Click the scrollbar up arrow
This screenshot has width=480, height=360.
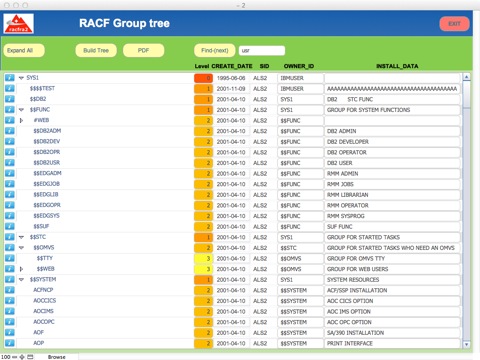tap(466, 77)
